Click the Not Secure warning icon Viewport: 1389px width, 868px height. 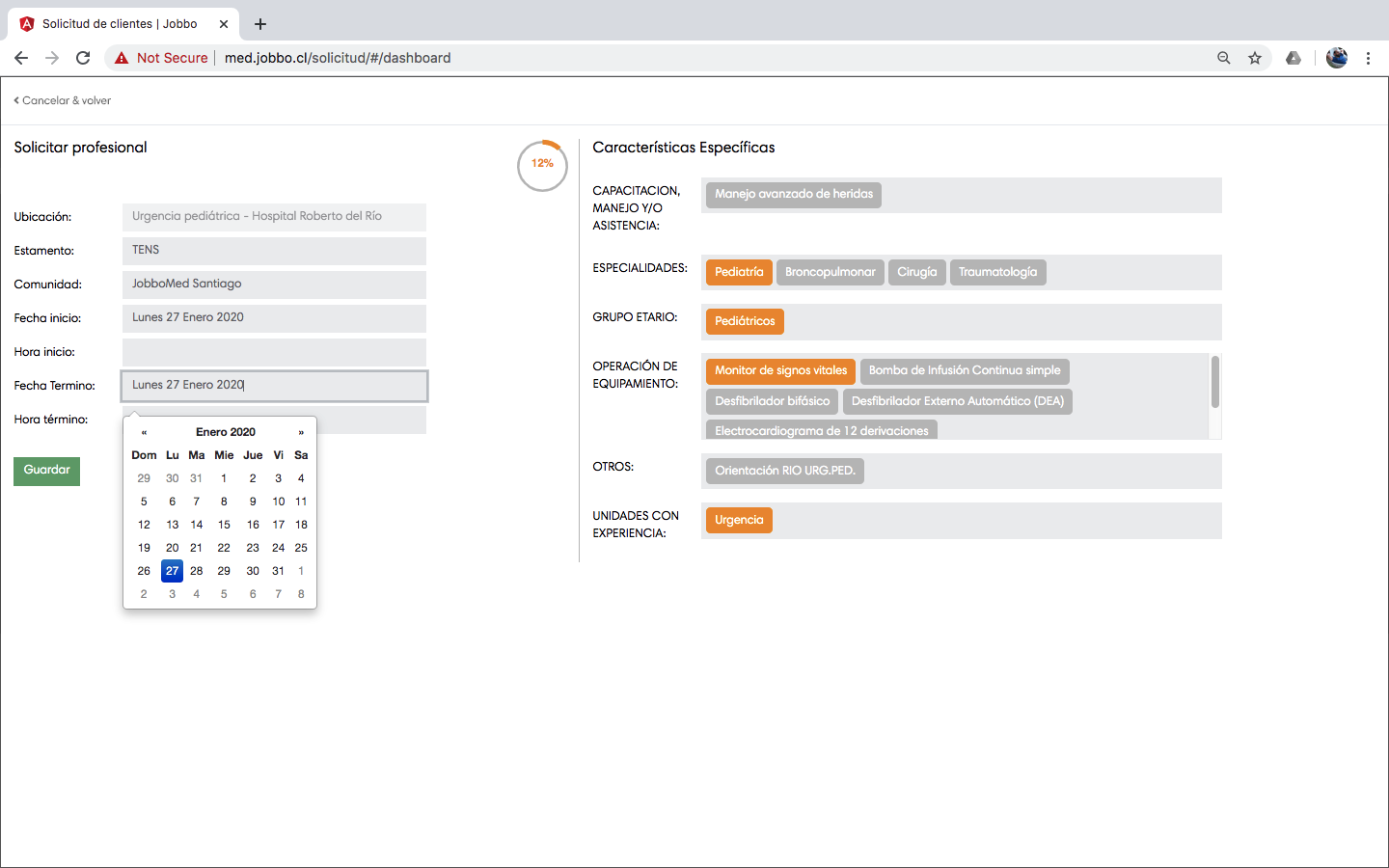pos(122,58)
